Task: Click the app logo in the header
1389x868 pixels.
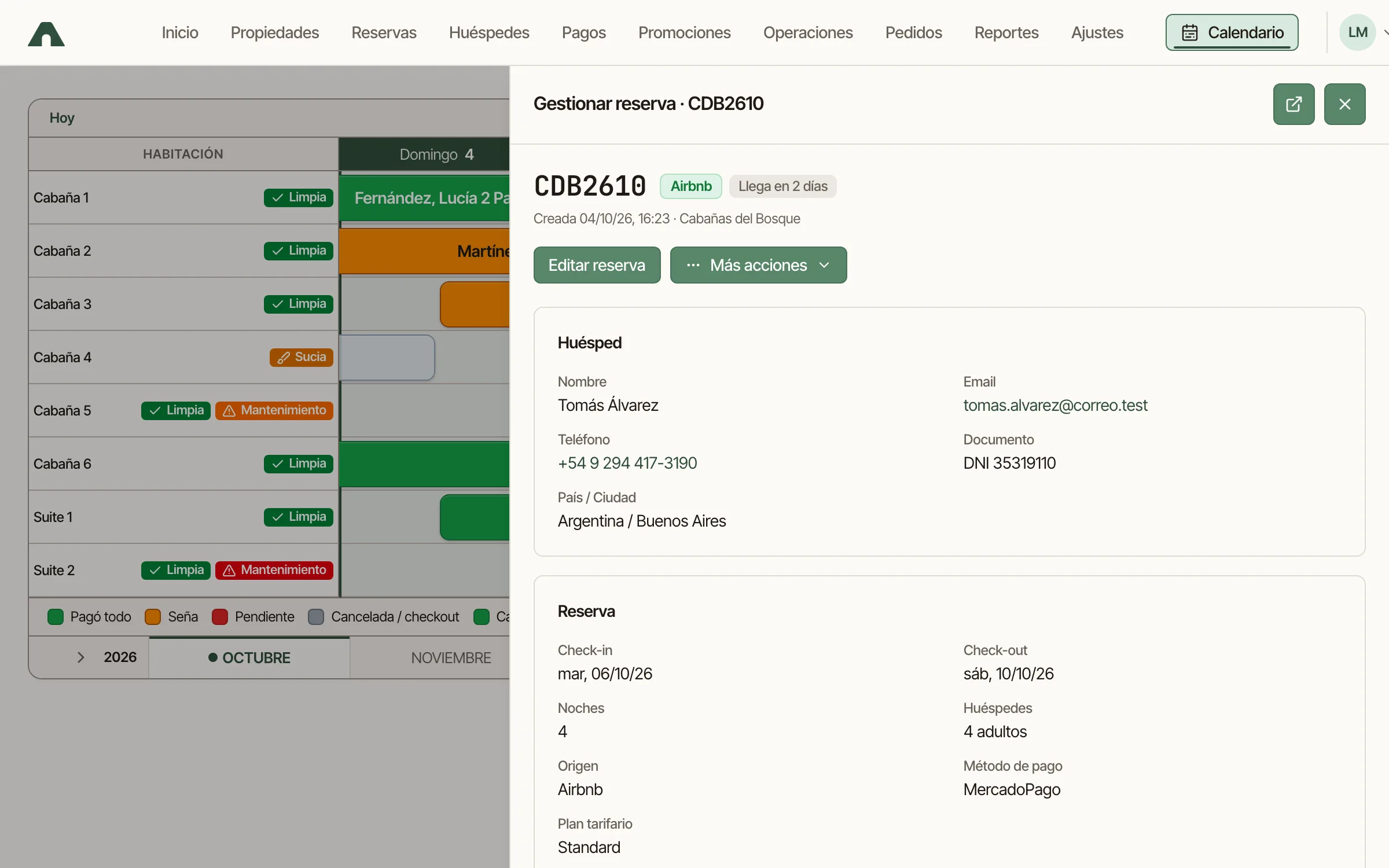Action: (46, 34)
